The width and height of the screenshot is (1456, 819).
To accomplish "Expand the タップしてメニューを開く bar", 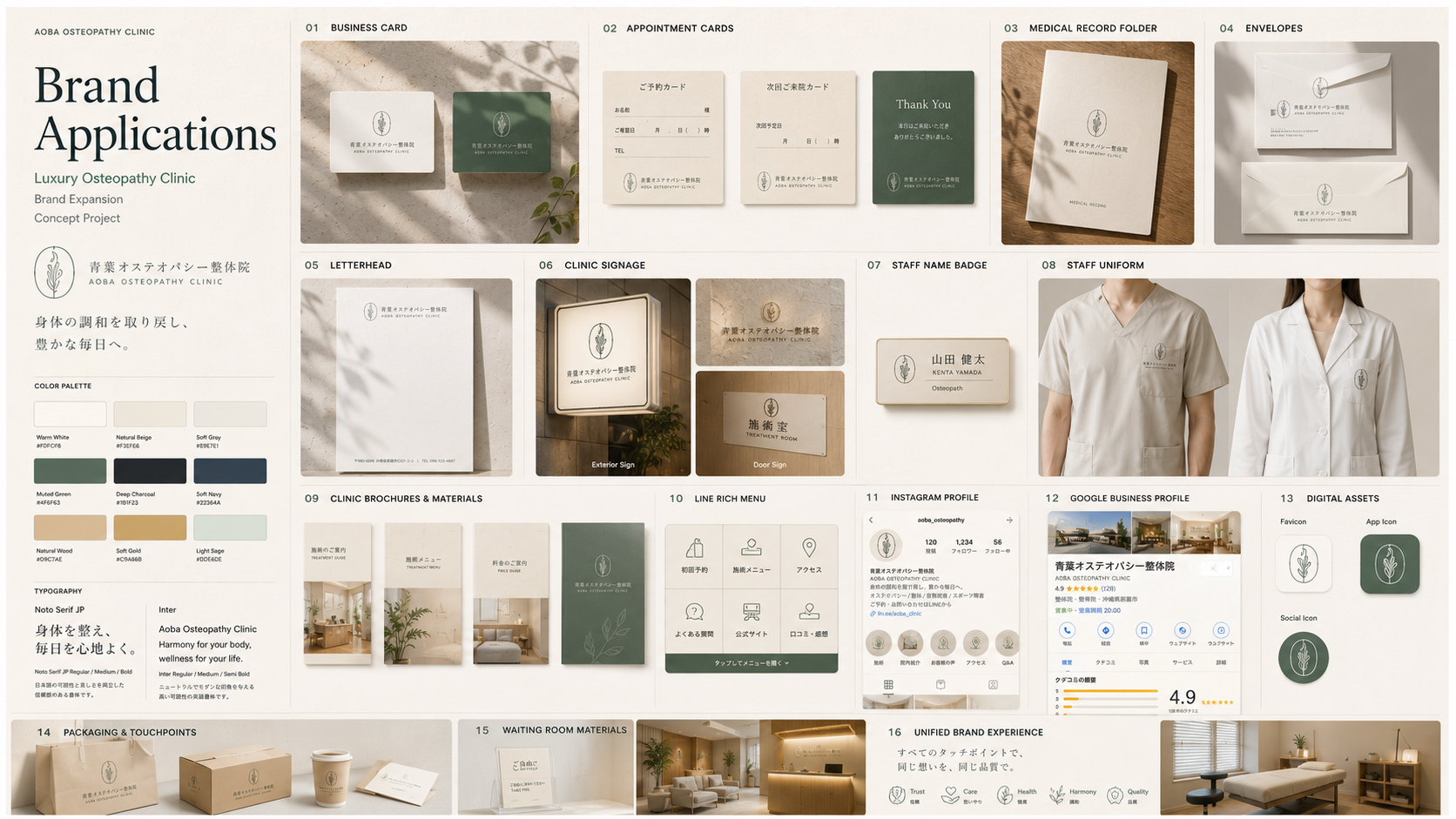I will tap(752, 663).
